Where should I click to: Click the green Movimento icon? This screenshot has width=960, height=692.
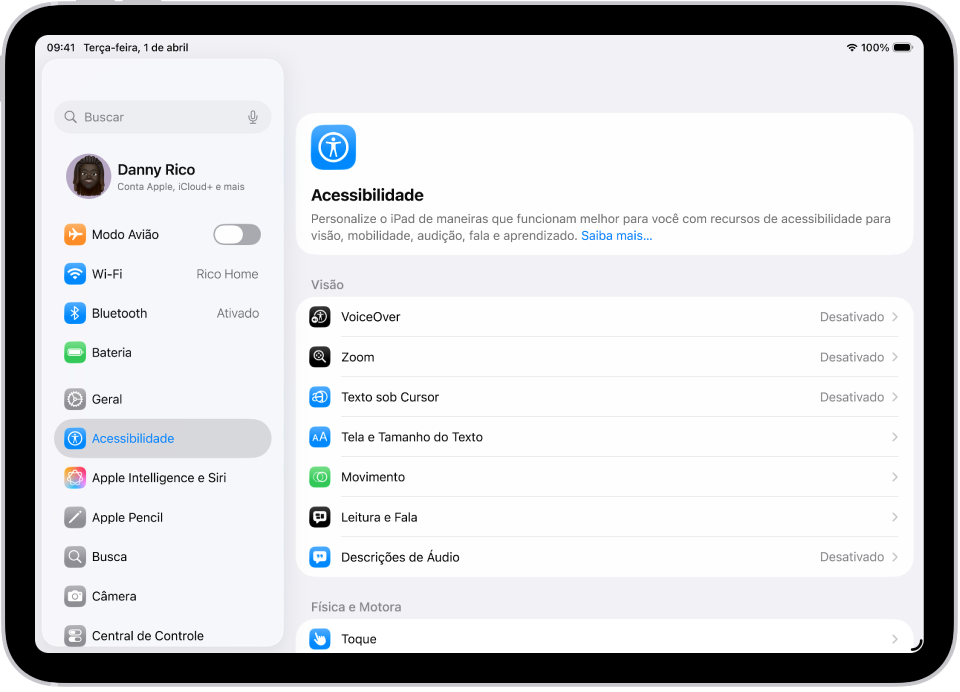pos(320,477)
